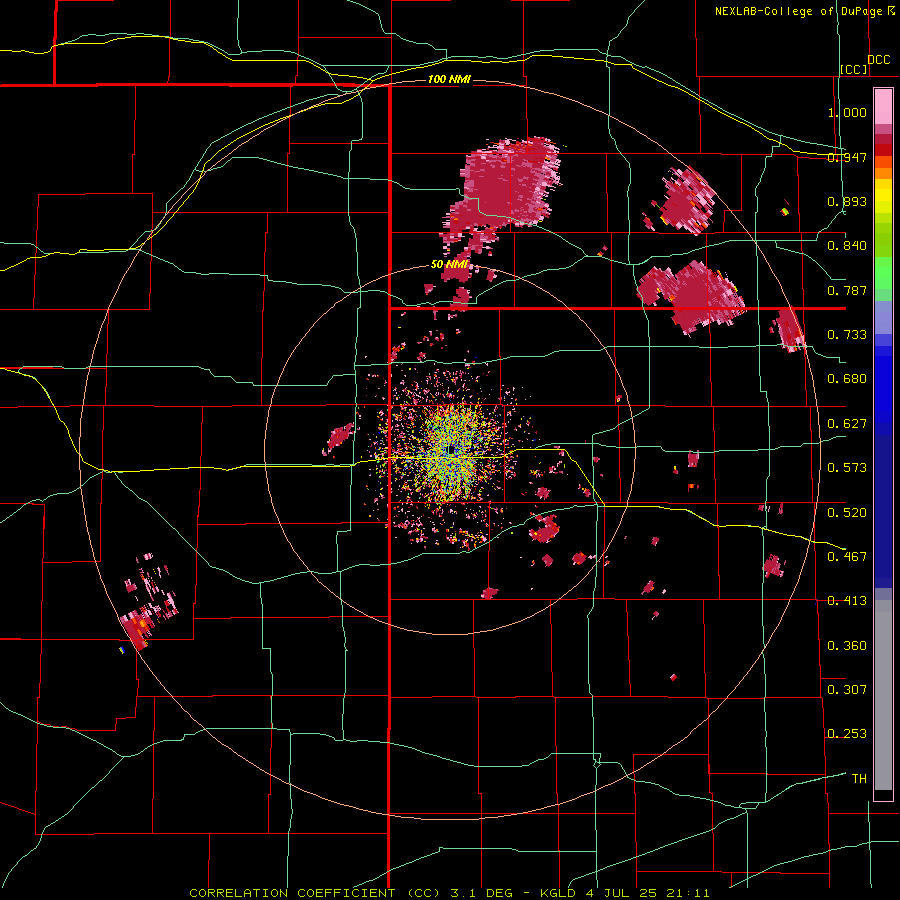
Task: Select the 0.413 scale value
Action: pyautogui.click(x=847, y=601)
